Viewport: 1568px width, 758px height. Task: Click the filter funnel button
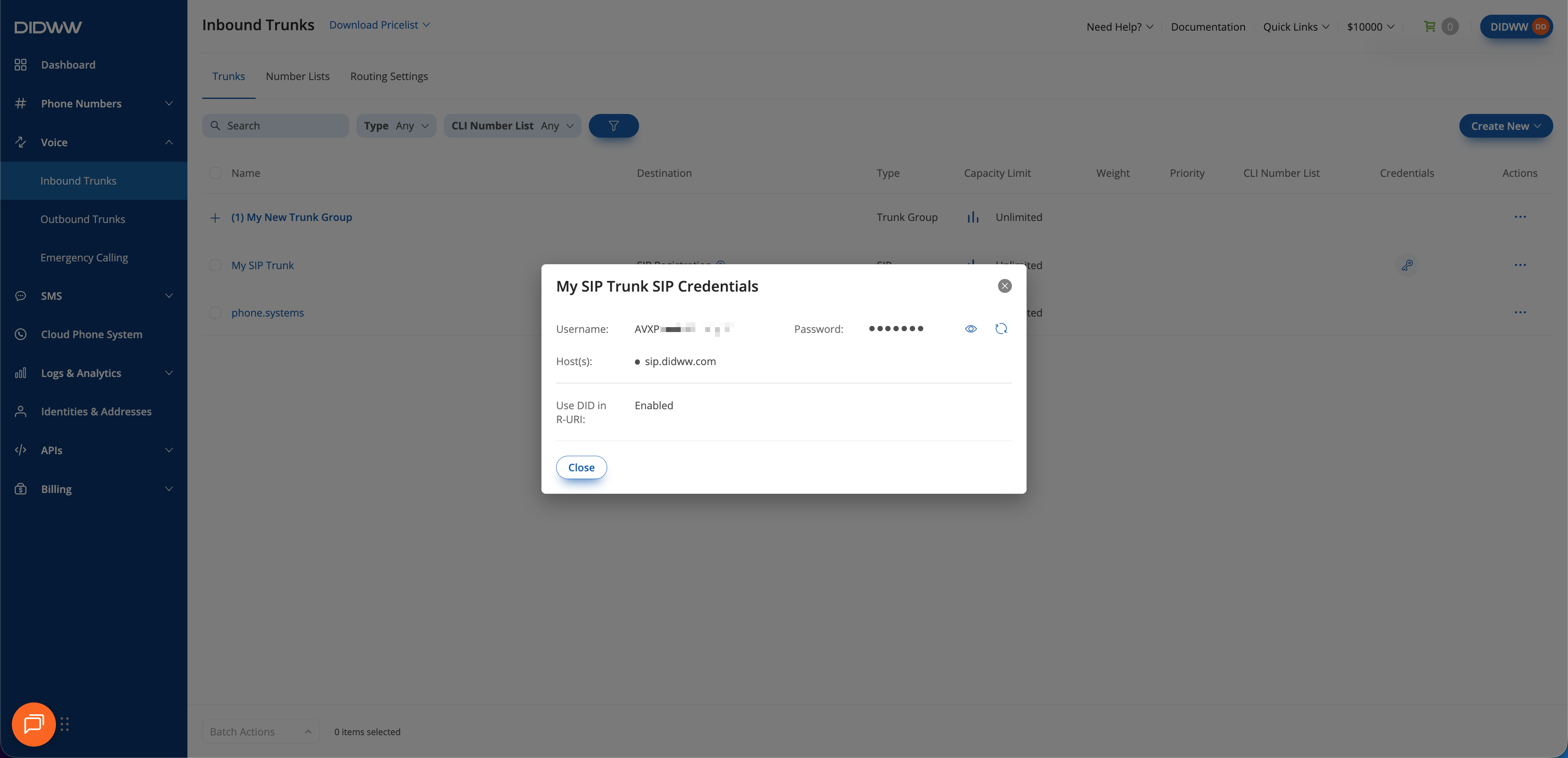pyautogui.click(x=614, y=126)
